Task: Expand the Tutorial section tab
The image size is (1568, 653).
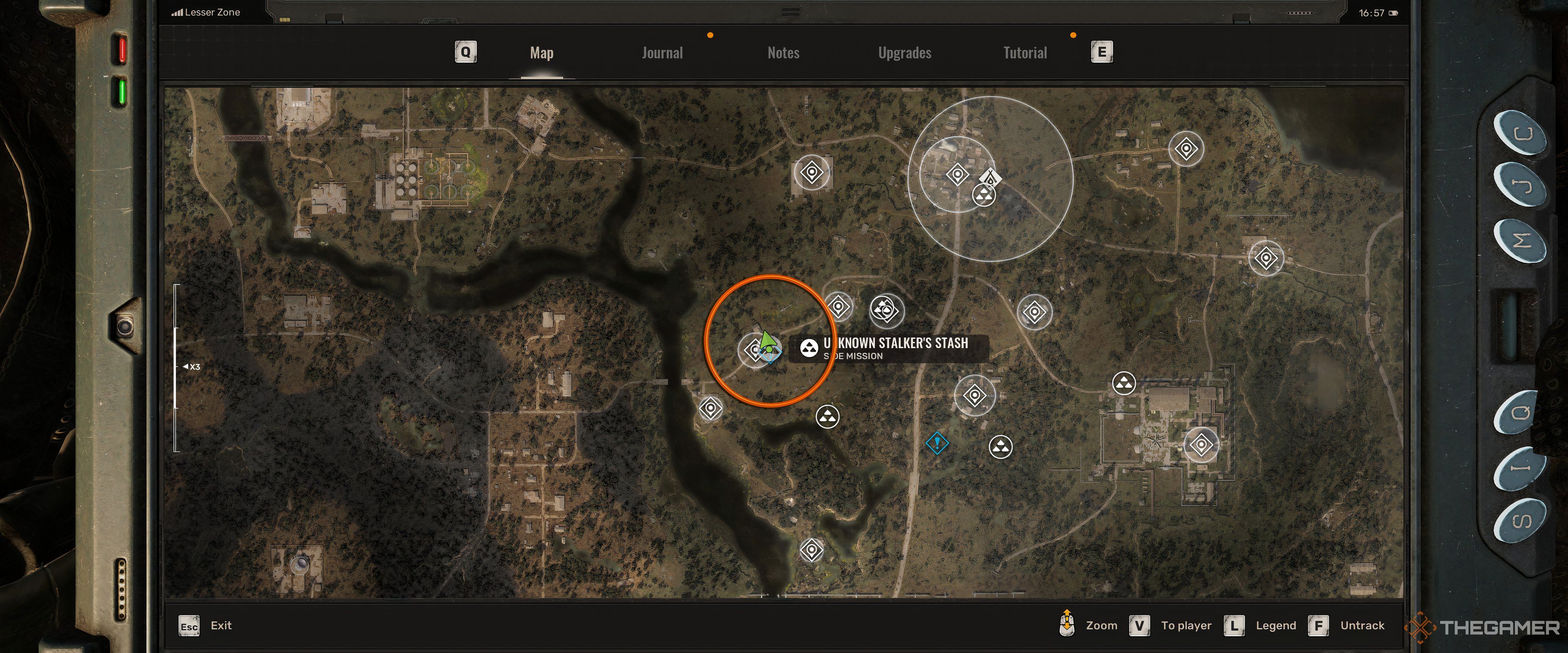Action: 1023,51
